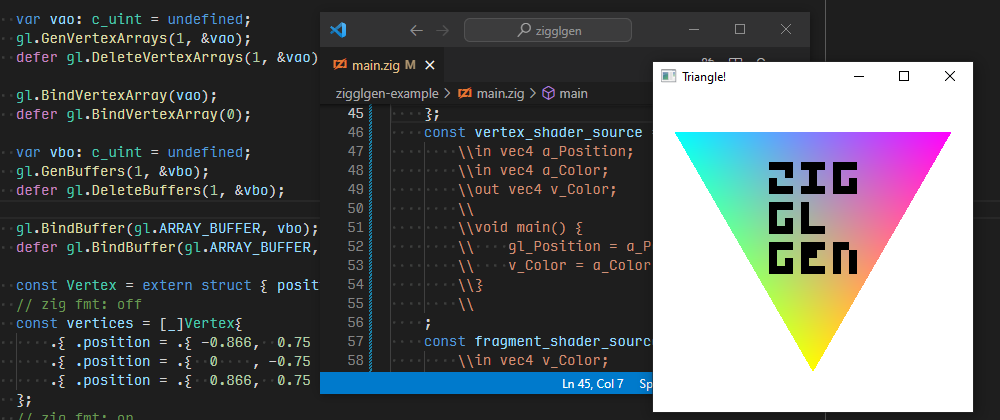Image resolution: width=1000 pixels, height=420 pixels.
Task: Click the purple cube symbol icon in breadcrumbs
Action: point(548,93)
